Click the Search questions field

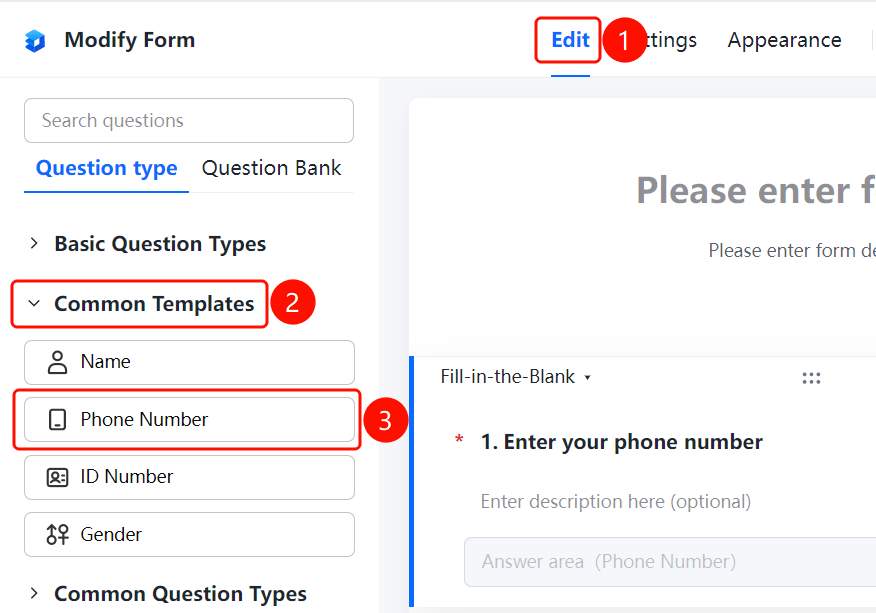click(189, 121)
